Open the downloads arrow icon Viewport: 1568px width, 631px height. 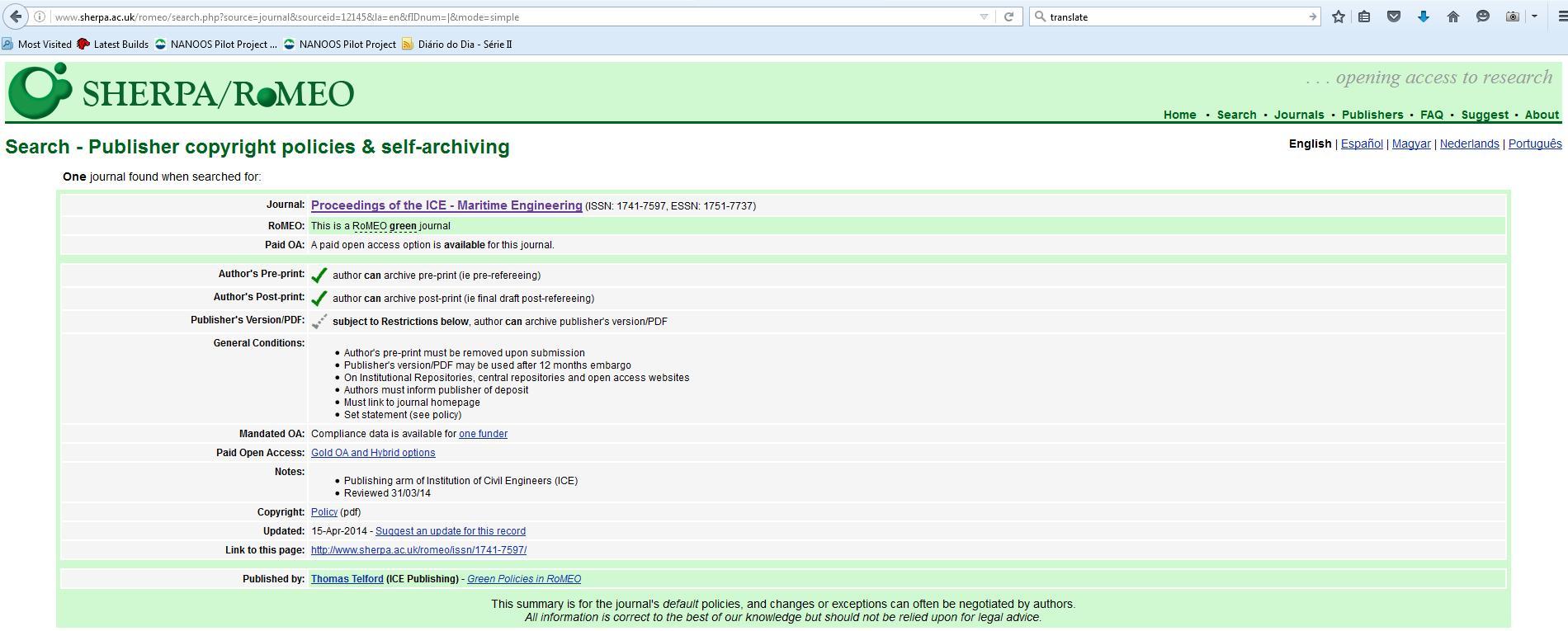pyautogui.click(x=1424, y=16)
